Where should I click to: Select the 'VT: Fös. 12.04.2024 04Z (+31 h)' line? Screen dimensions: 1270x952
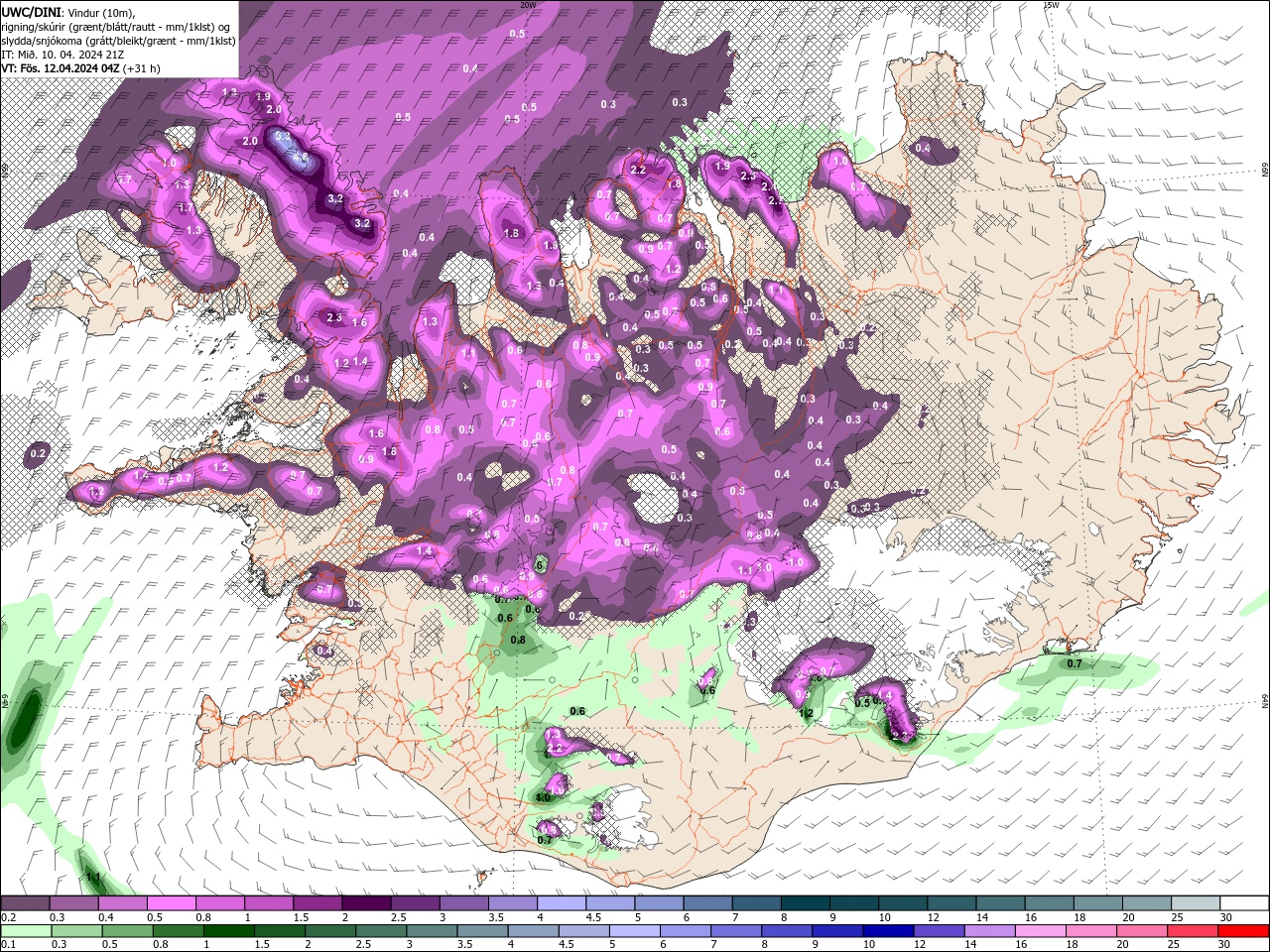click(x=80, y=68)
